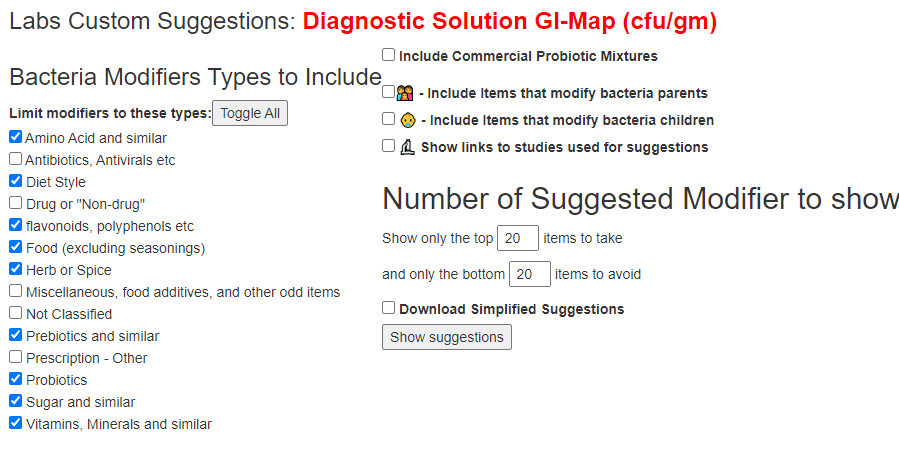899x452 pixels.
Task: Uncheck Food (excluding seasonings) option
Action: pos(15,247)
